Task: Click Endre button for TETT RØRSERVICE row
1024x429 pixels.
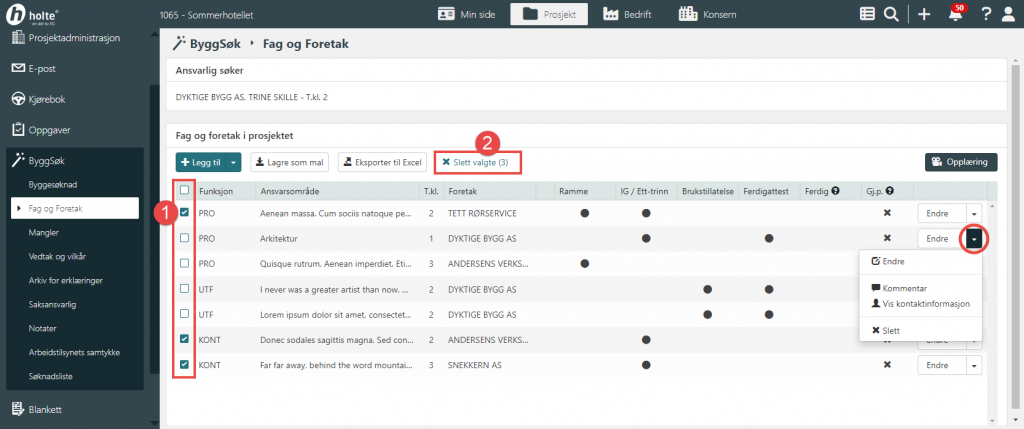Action: (x=942, y=214)
